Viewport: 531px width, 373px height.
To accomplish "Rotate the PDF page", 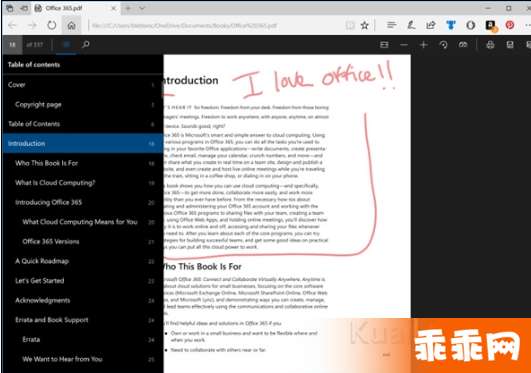I will pyautogui.click(x=443, y=44).
